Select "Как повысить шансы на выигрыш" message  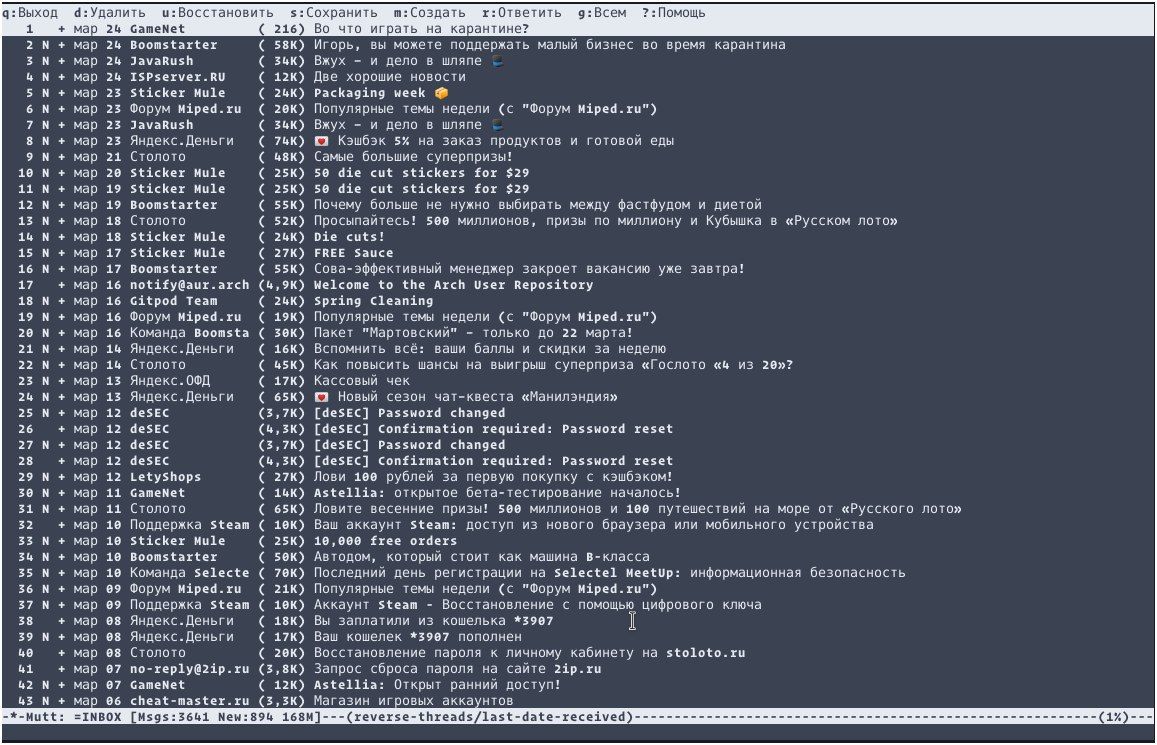pos(578,364)
